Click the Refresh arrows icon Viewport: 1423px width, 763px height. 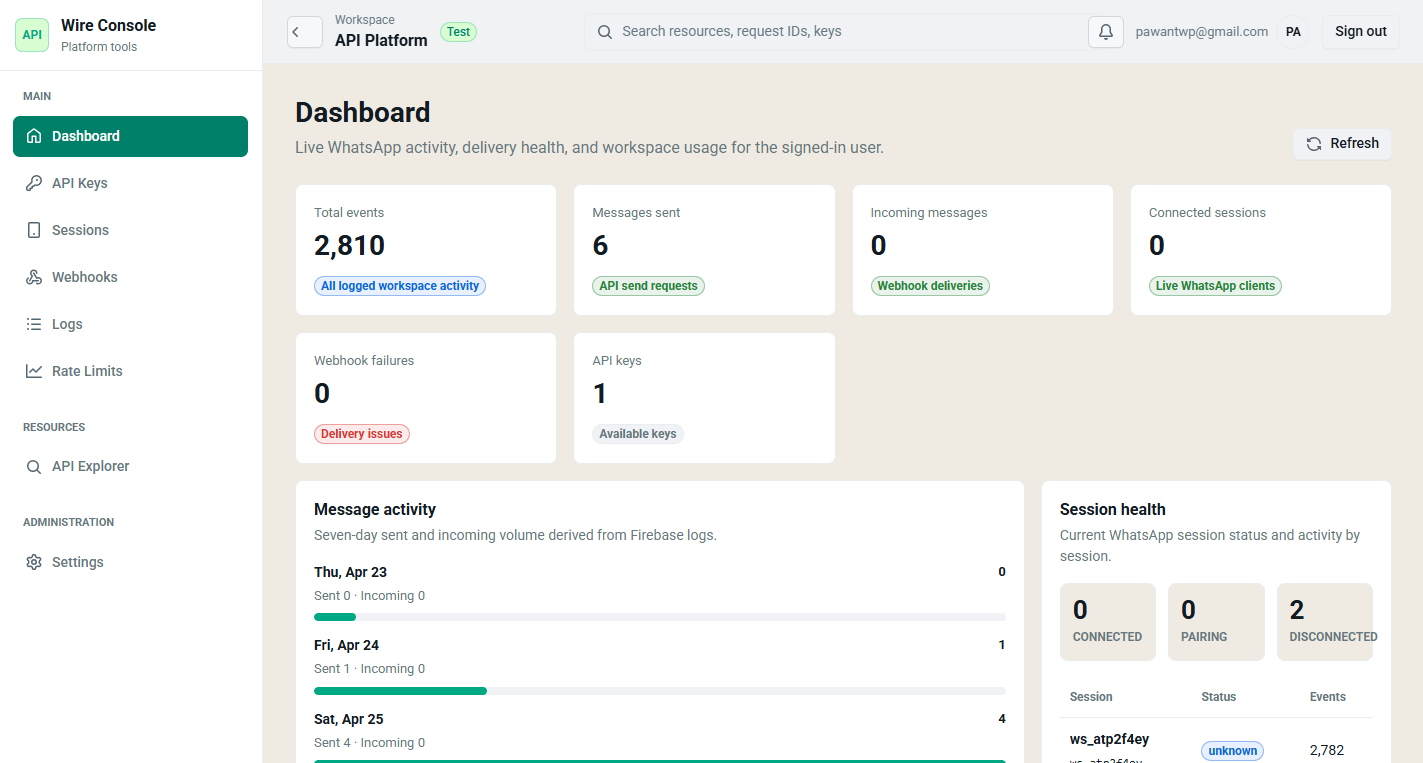click(1314, 143)
